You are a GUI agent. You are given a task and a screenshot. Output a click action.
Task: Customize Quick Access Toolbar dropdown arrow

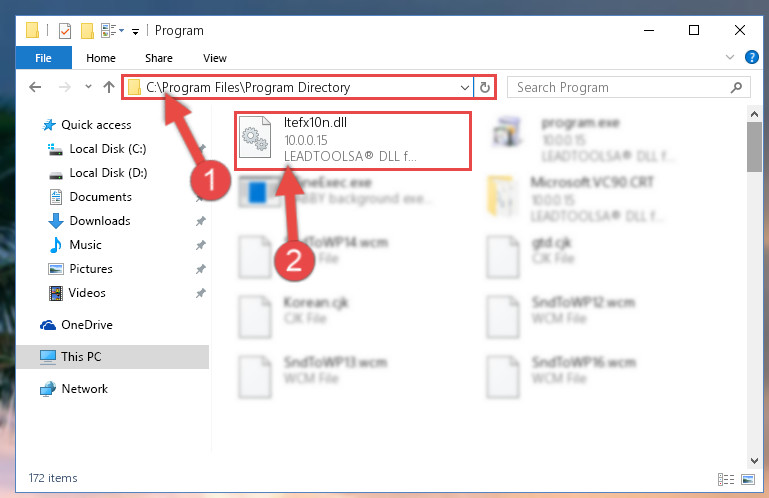(x=135, y=32)
